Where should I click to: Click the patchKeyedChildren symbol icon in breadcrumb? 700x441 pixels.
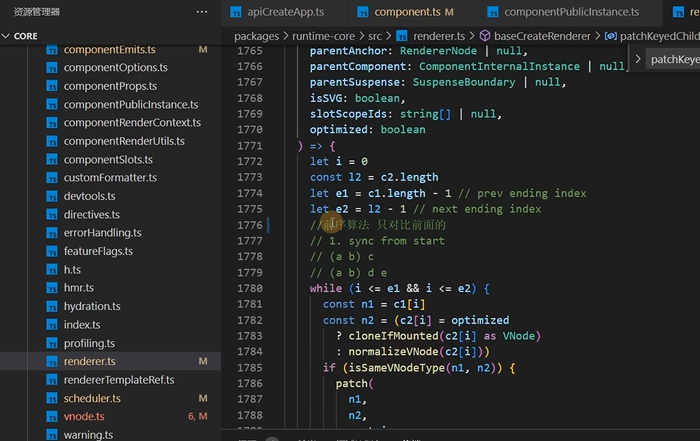pos(610,36)
